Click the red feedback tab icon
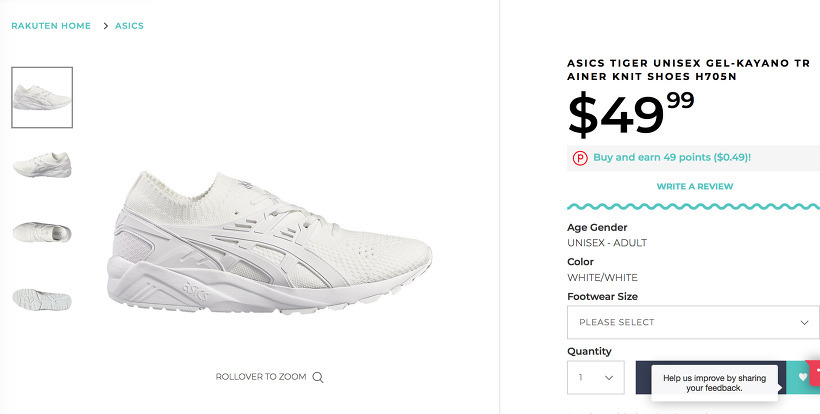 pos(816,372)
